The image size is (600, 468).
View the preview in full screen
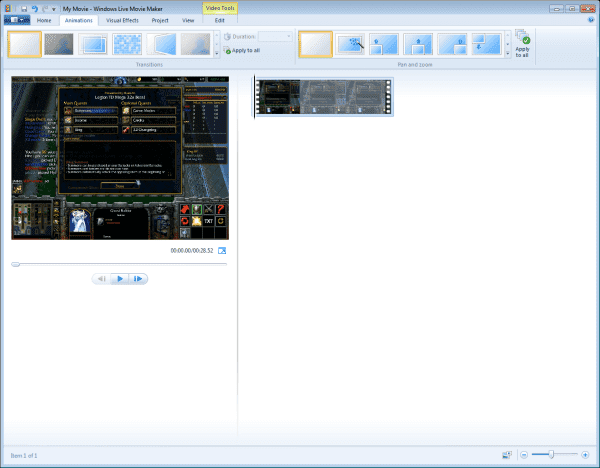[222, 251]
